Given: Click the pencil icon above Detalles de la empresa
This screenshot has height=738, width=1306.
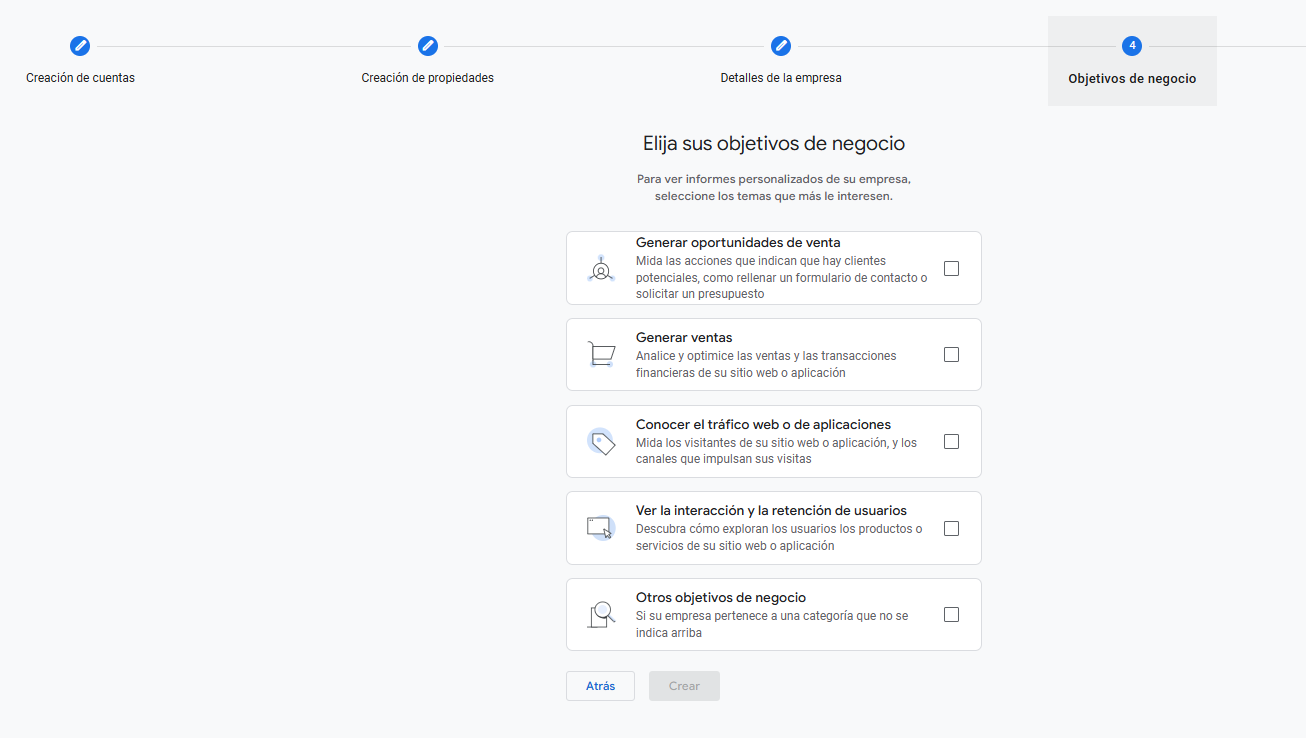Looking at the screenshot, I should pos(781,46).
